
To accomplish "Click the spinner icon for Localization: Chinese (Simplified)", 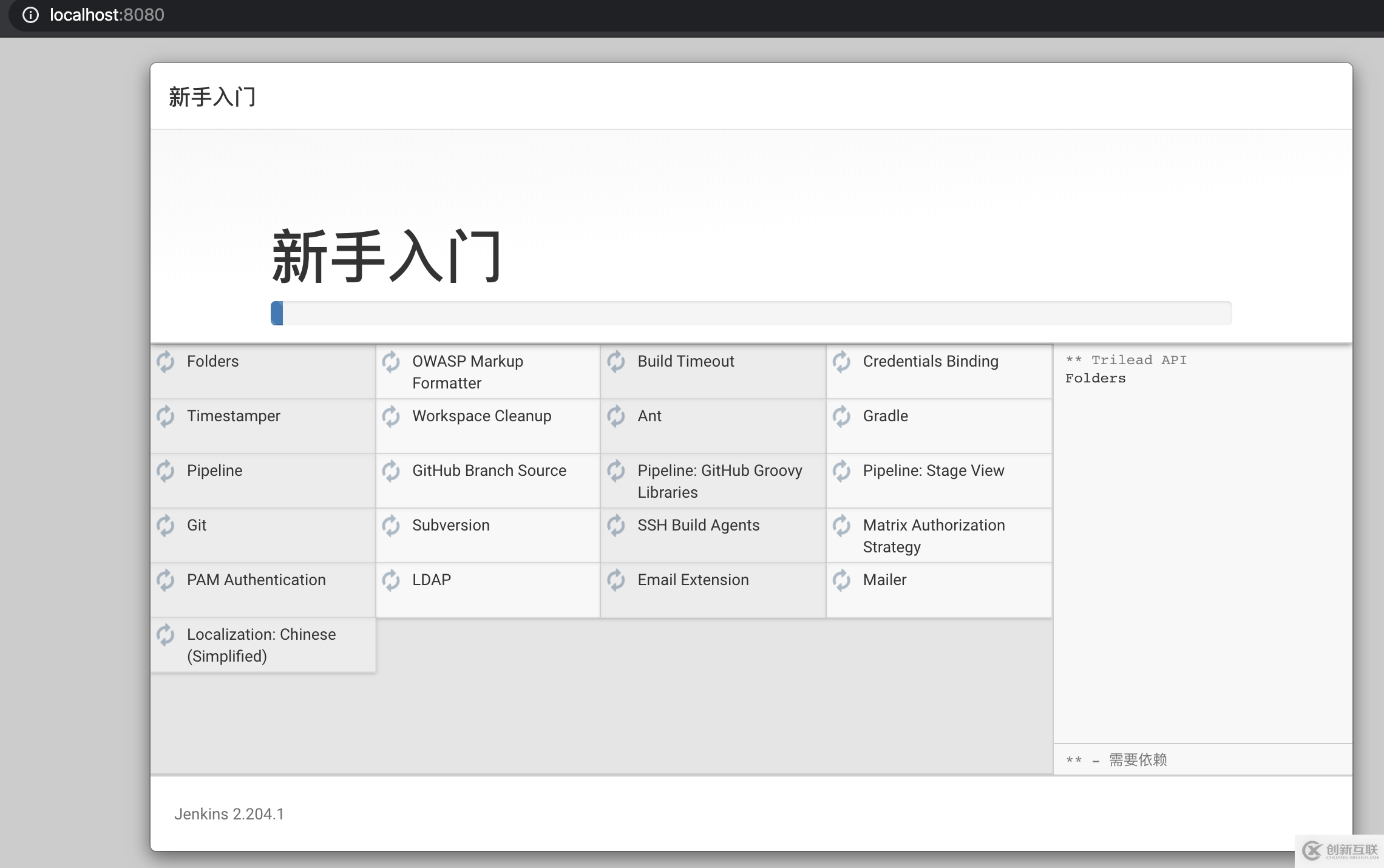I will click(x=165, y=635).
